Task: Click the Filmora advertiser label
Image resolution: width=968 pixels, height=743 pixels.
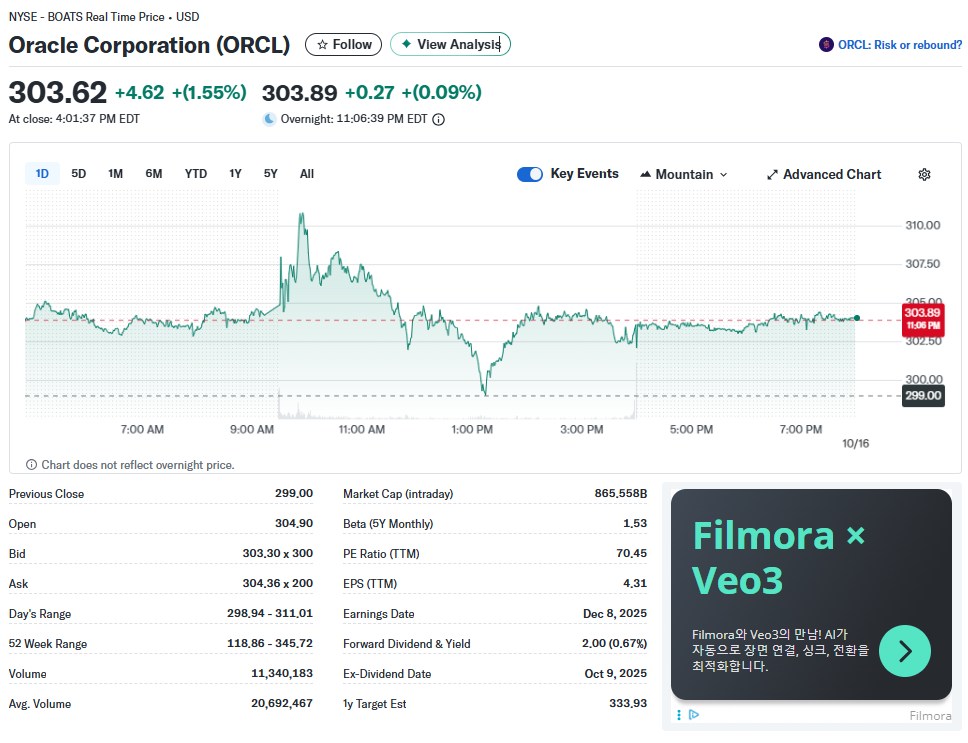Action: click(x=930, y=715)
